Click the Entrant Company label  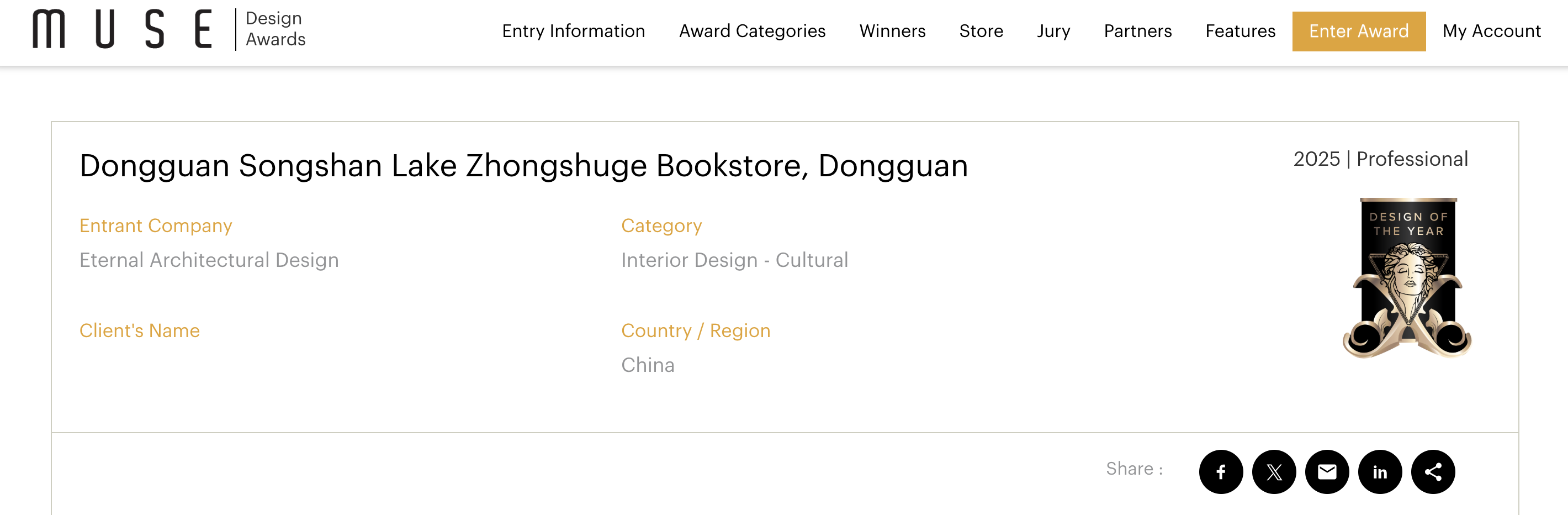[x=156, y=226]
